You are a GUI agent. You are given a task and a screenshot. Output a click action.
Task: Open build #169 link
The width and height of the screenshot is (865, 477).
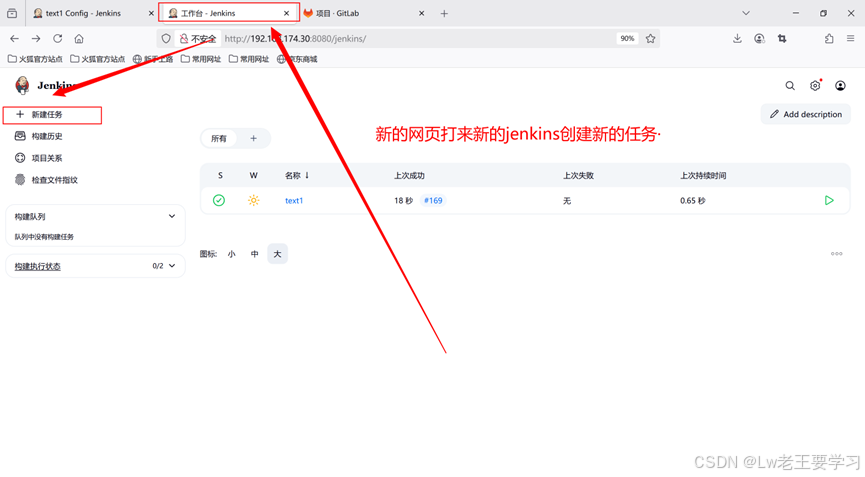pyautogui.click(x=433, y=201)
